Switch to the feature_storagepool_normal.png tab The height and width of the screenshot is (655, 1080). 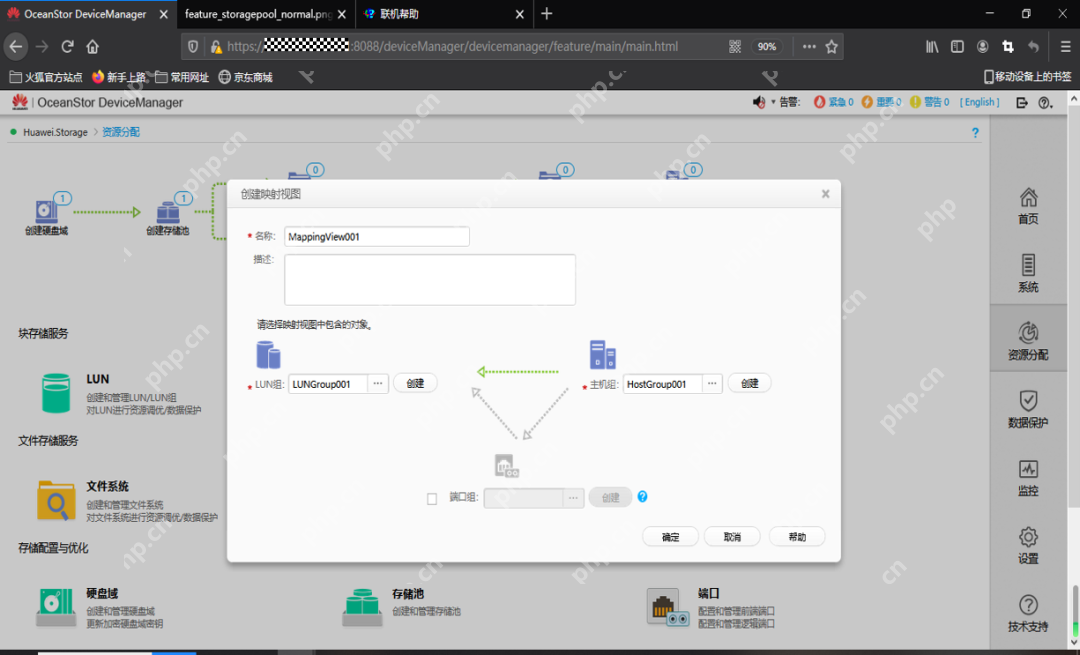(x=258, y=14)
